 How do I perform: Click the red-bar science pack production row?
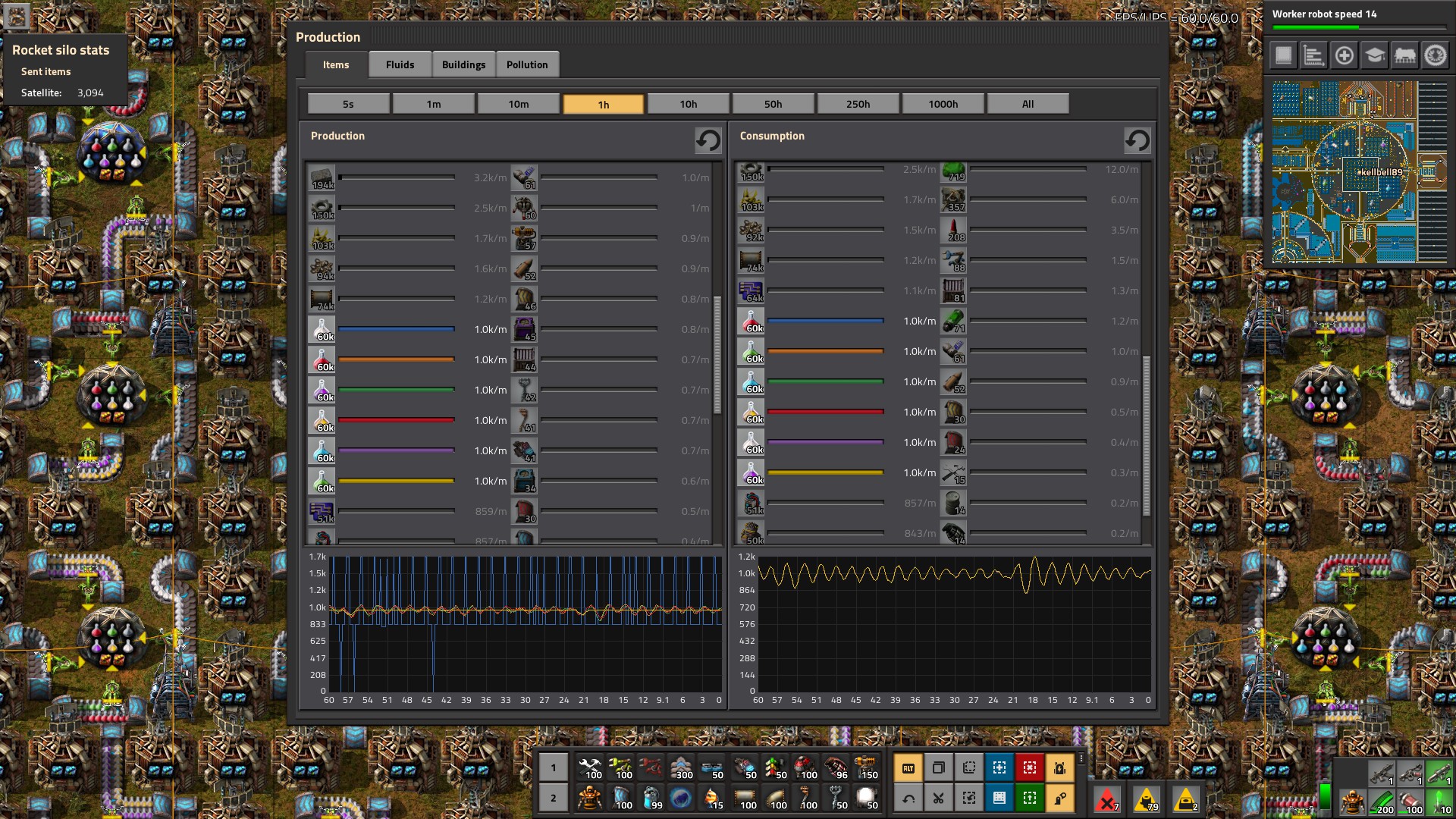(x=408, y=420)
